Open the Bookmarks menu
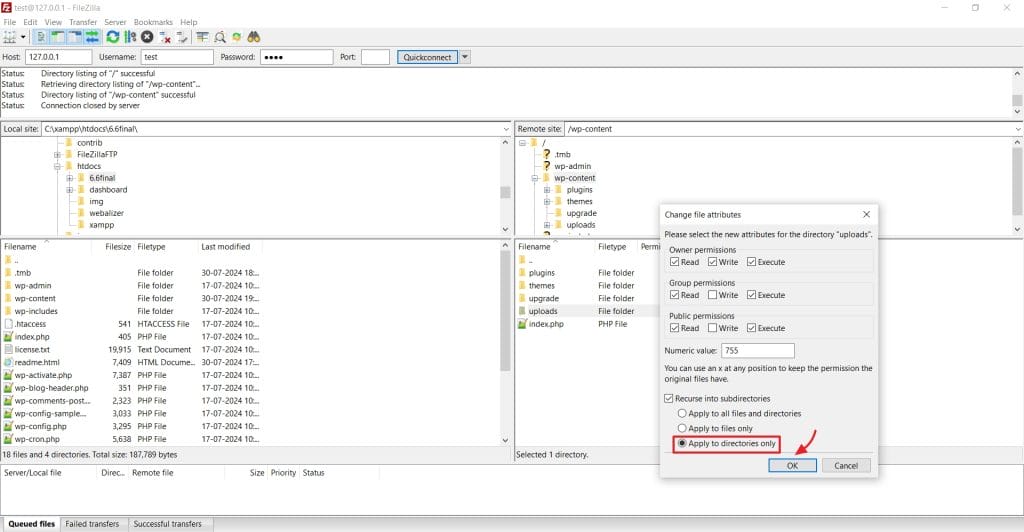 coord(153,22)
